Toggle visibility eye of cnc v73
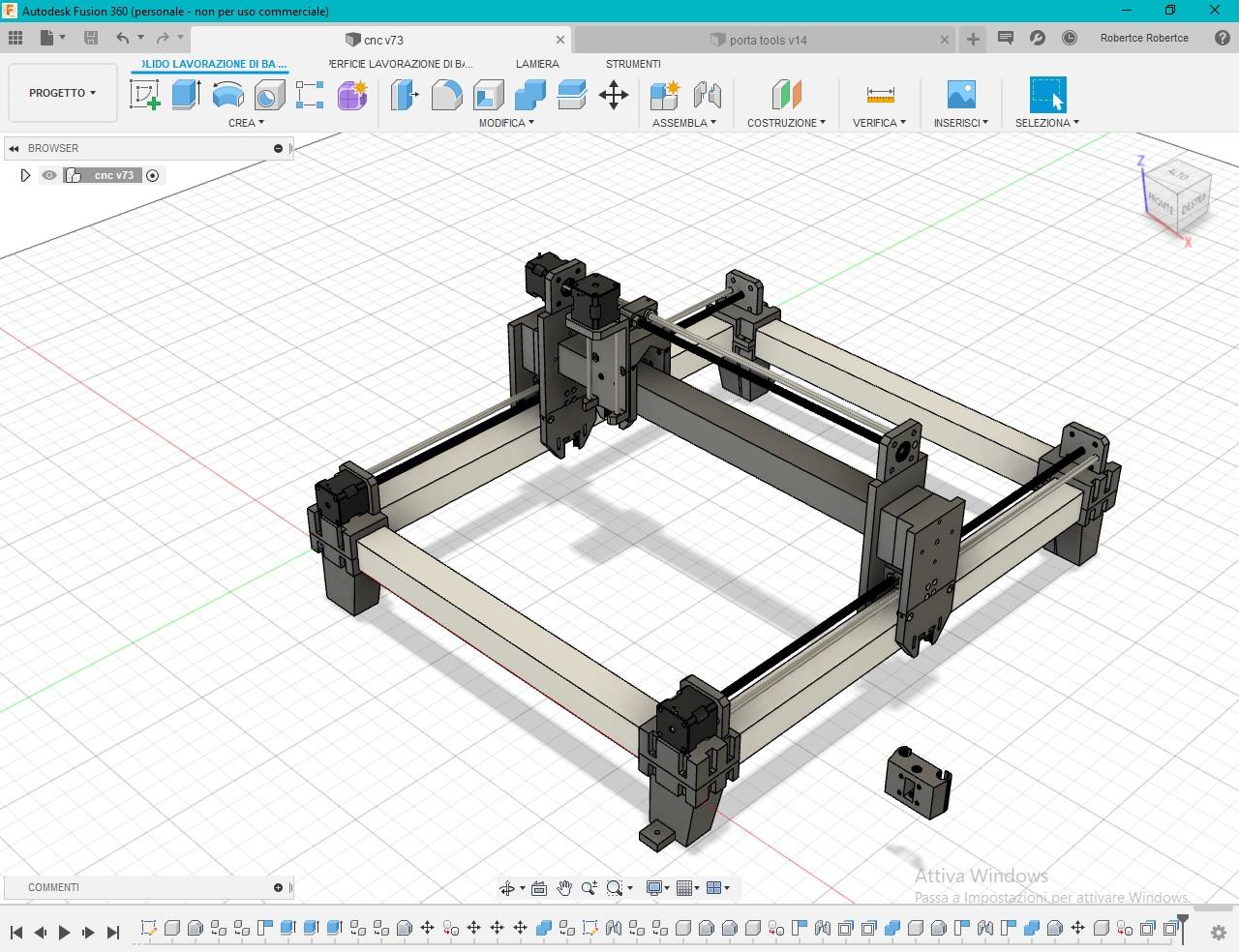Screen dimensions: 1239x952 (49, 175)
